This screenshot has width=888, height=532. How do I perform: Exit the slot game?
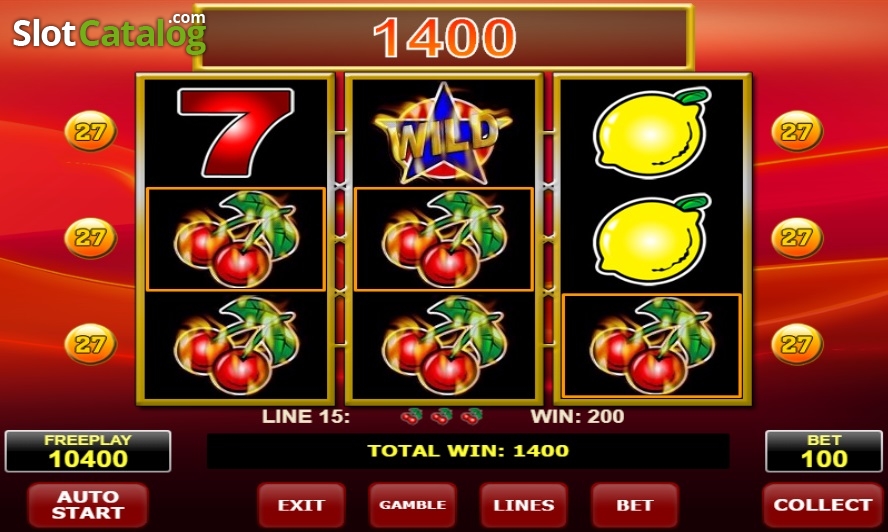[x=301, y=505]
